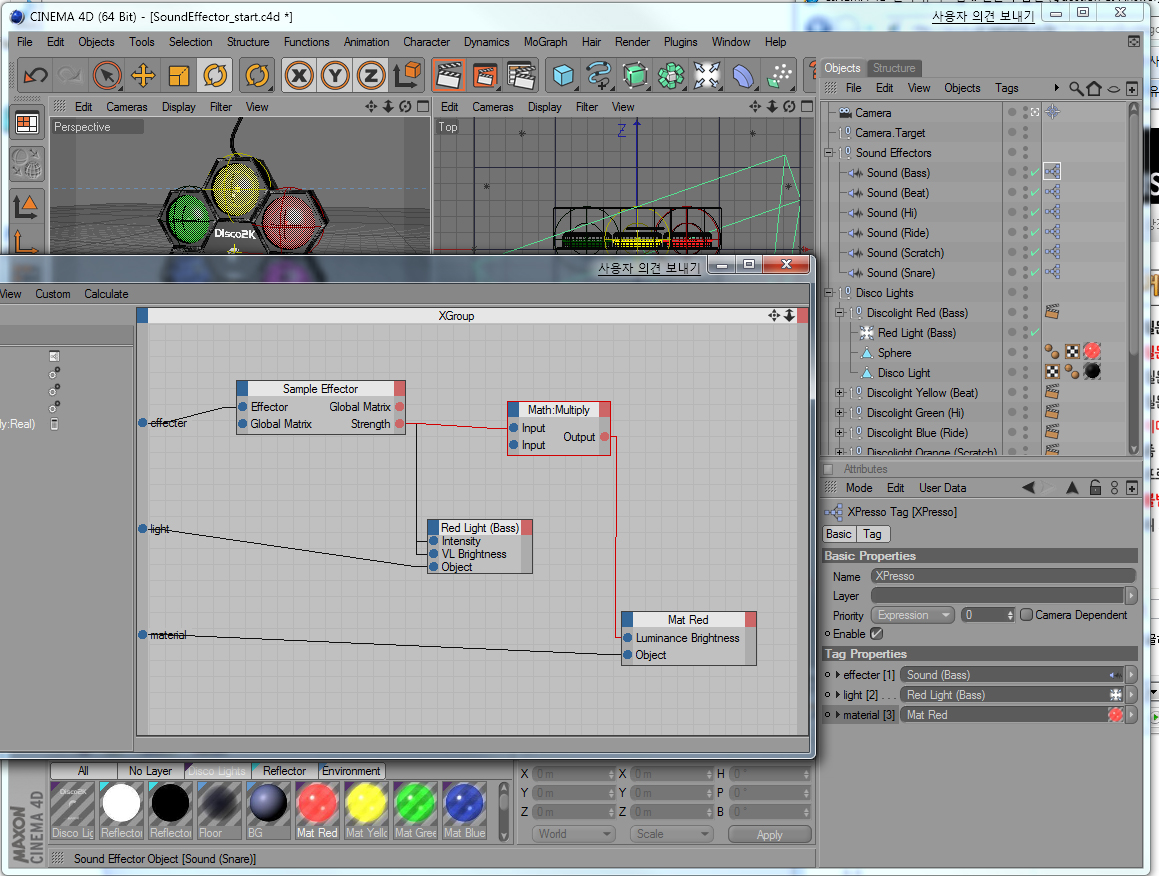This screenshot has height=876, width=1159.
Task: Select the Mat Blue material swatch
Action: [465, 811]
